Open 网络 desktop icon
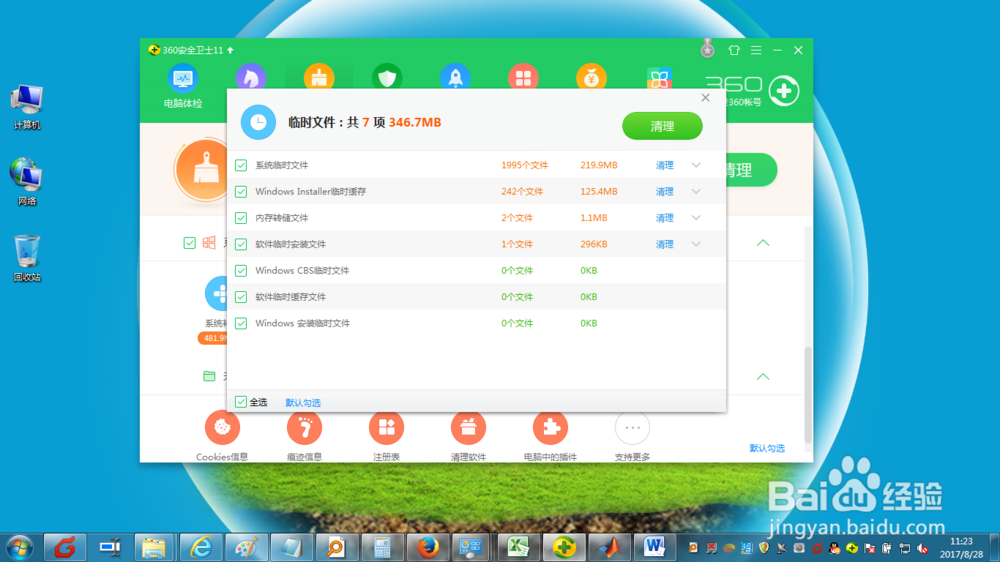 [27, 182]
